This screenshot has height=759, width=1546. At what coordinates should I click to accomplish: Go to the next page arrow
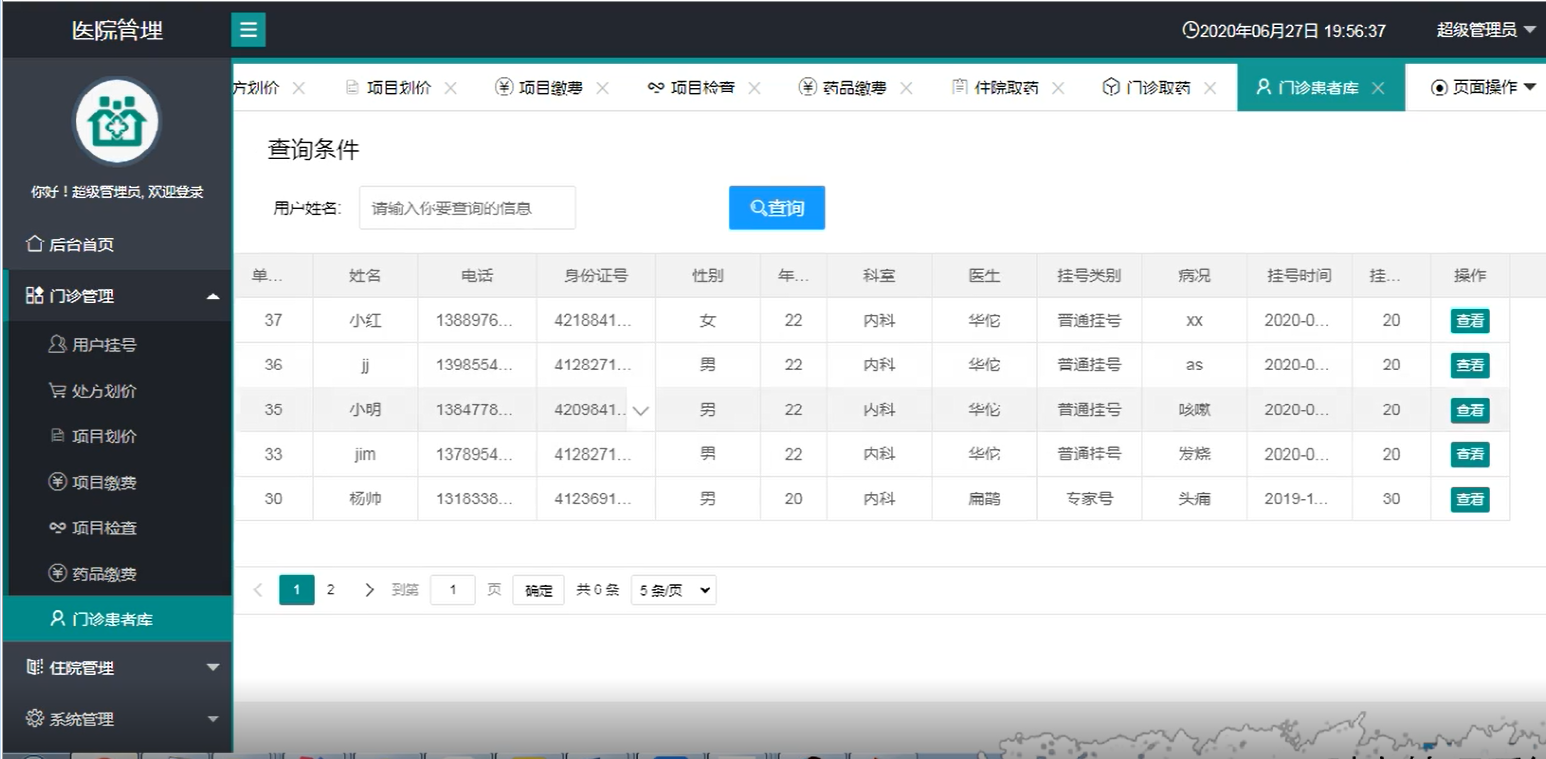pos(369,590)
